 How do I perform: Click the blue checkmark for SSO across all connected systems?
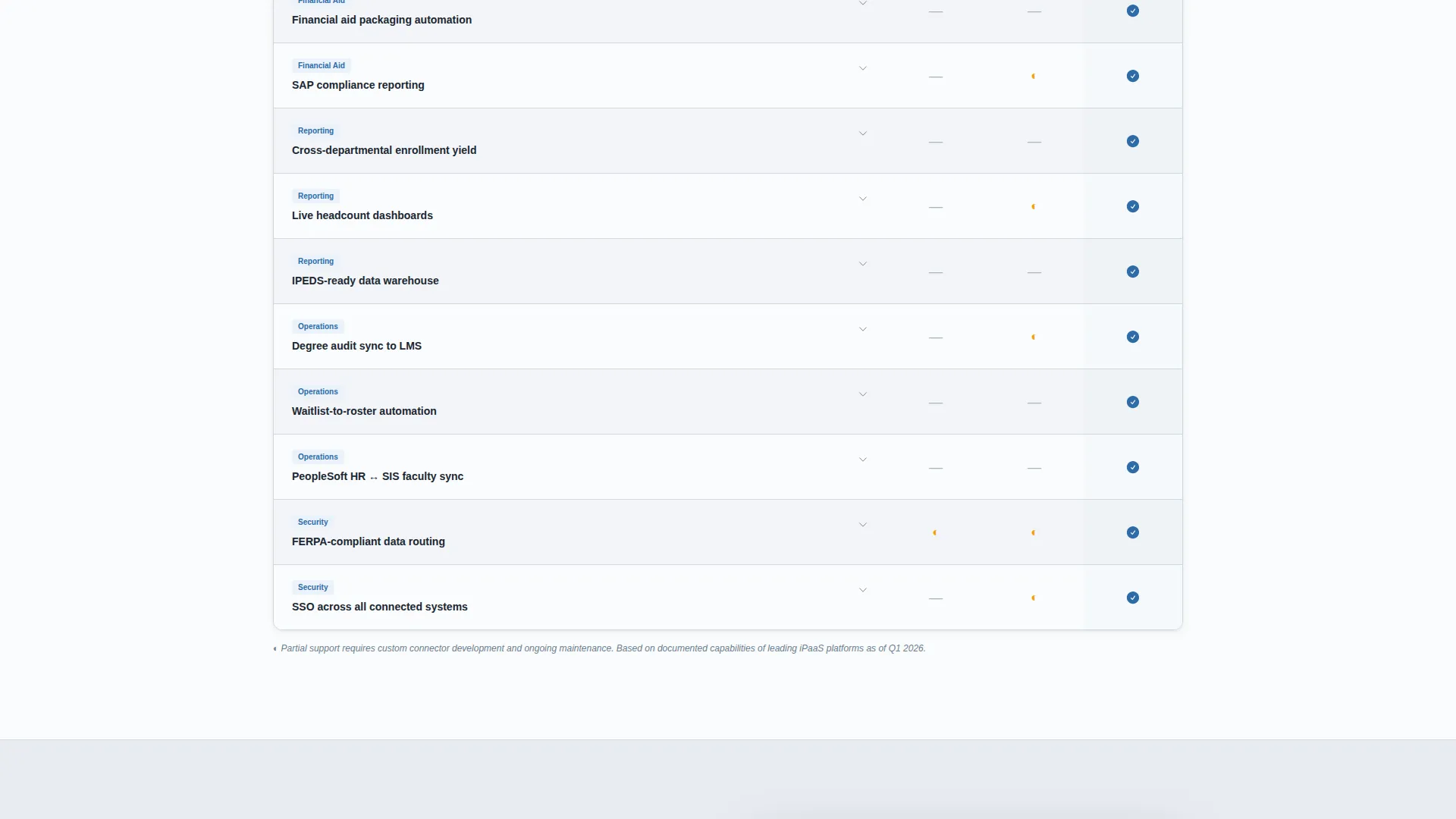coord(1132,598)
